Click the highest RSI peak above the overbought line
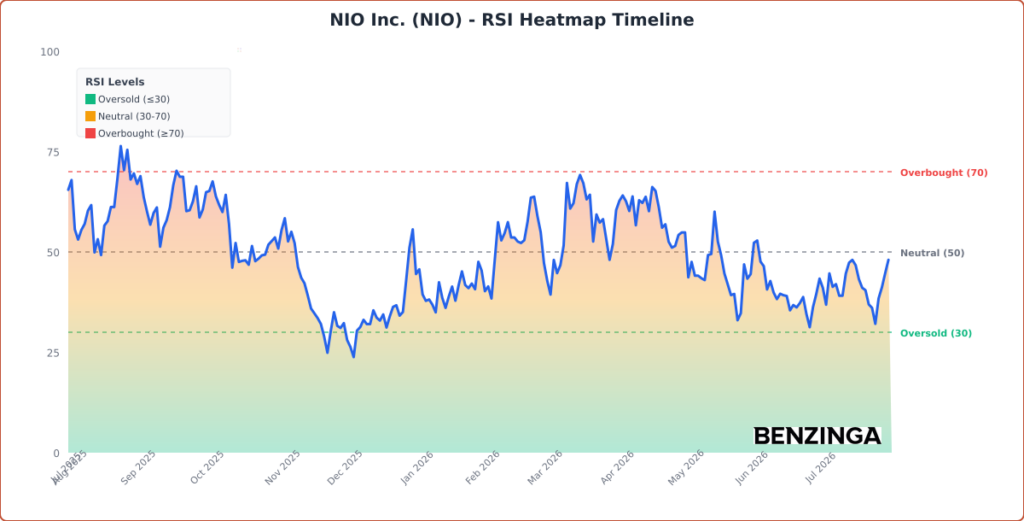 tap(120, 146)
